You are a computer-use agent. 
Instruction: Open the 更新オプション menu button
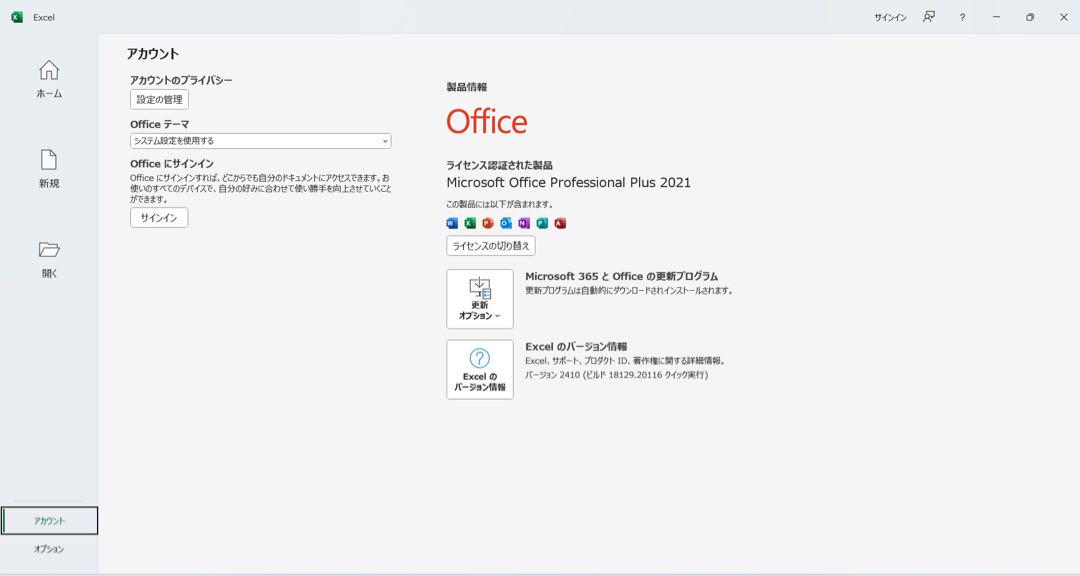click(480, 299)
